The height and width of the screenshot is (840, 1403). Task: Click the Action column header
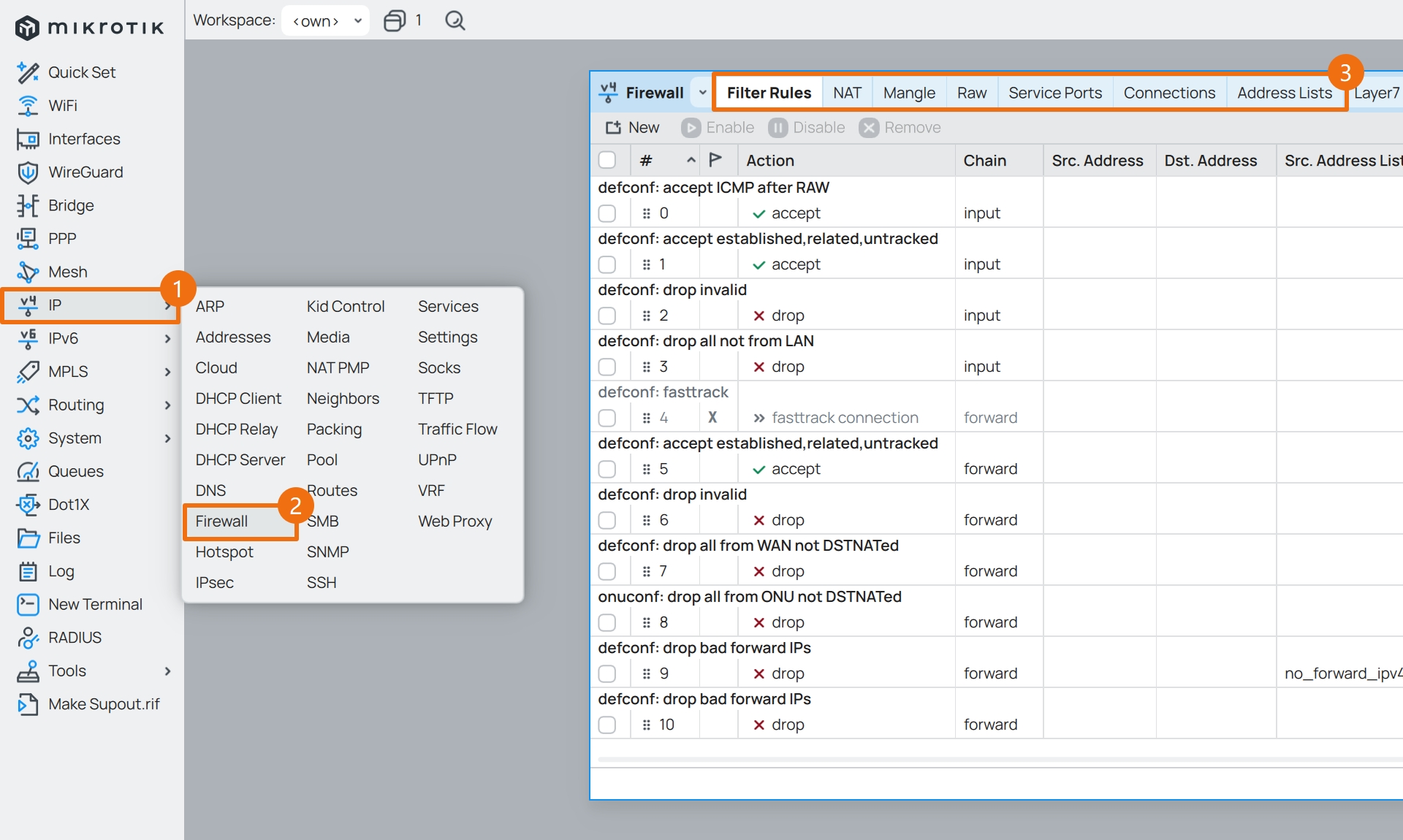(x=846, y=160)
